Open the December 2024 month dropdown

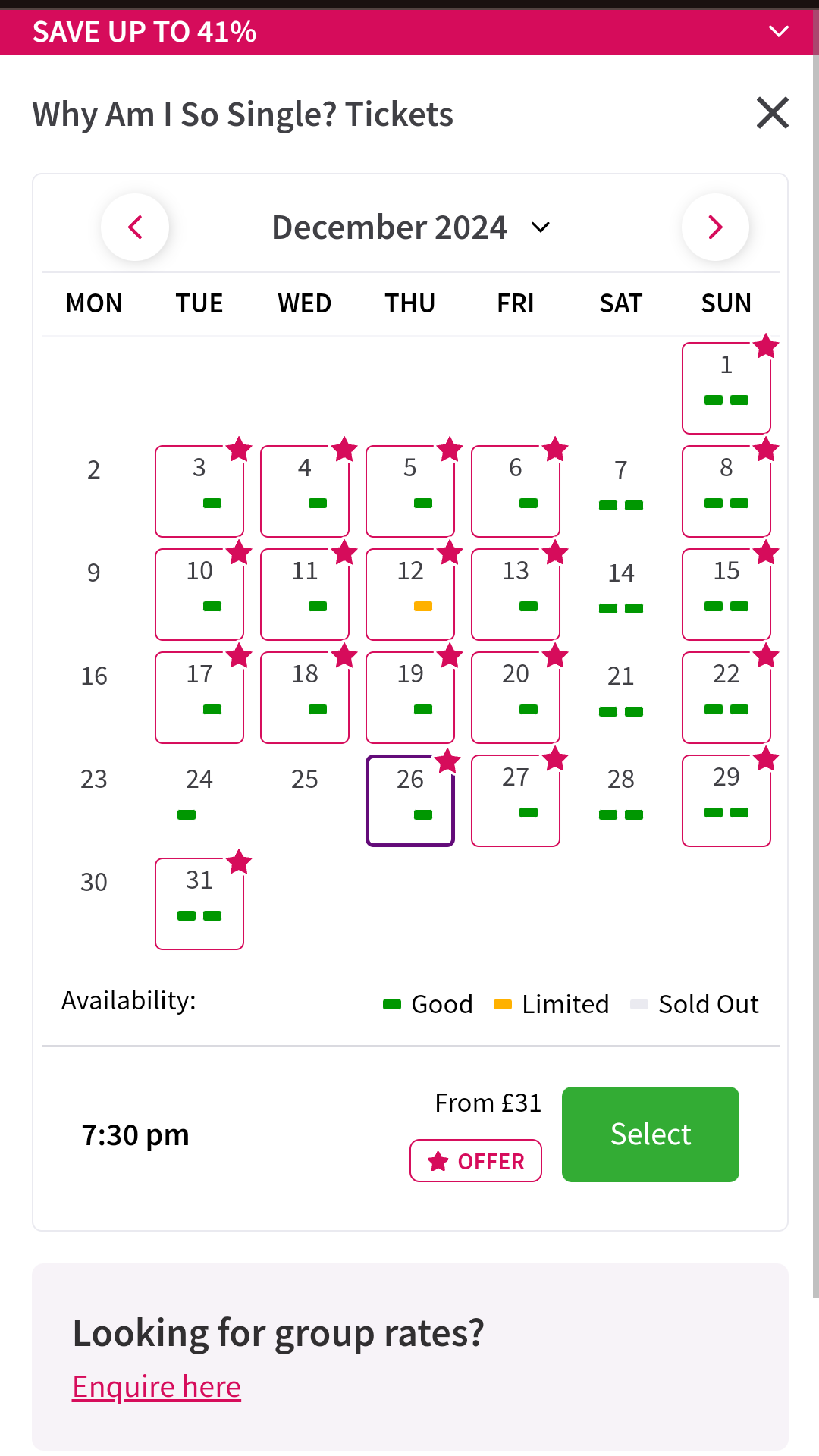tap(390, 227)
